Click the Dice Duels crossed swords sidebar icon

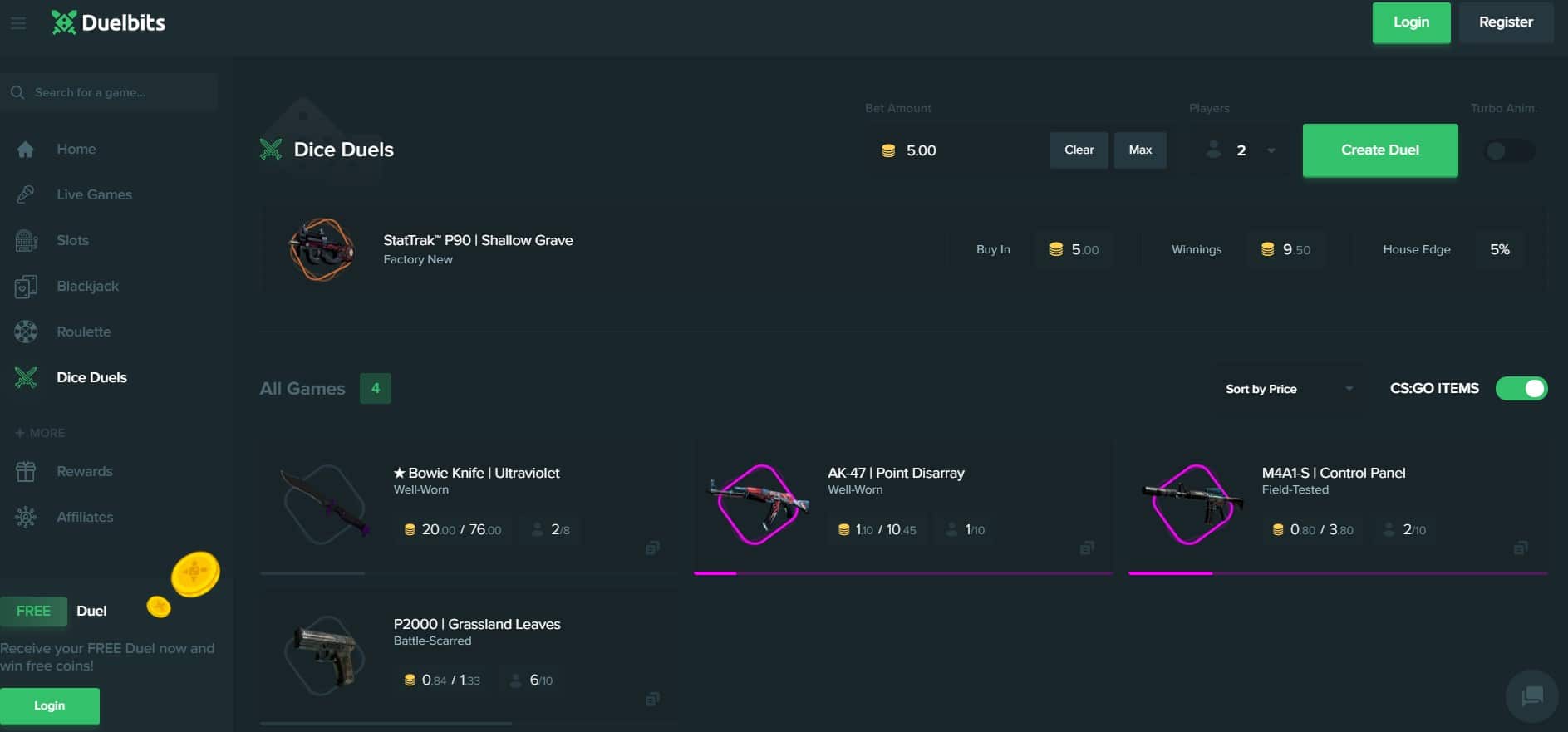pos(26,377)
